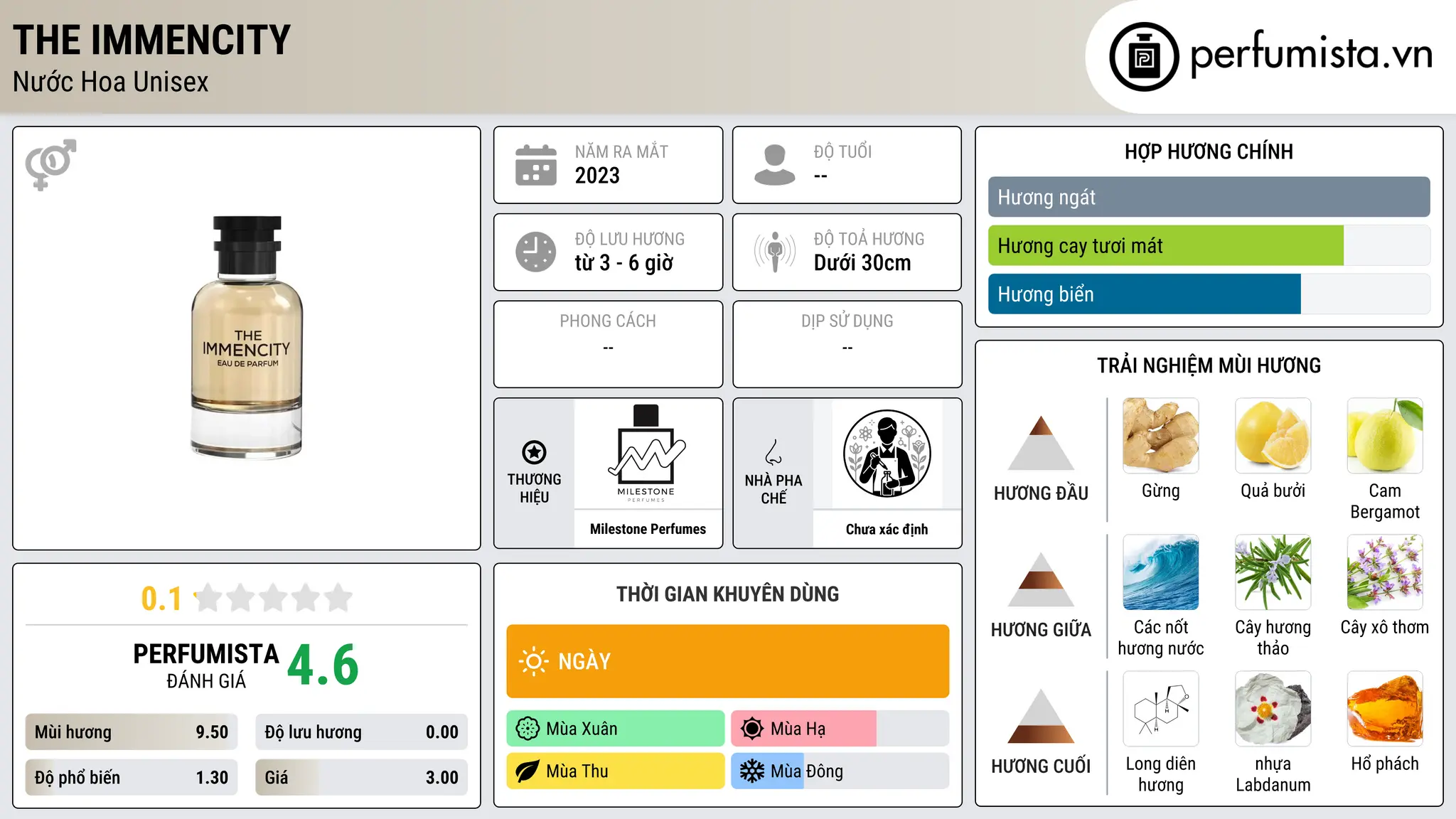Click the perfumer illustration icon

887,454
